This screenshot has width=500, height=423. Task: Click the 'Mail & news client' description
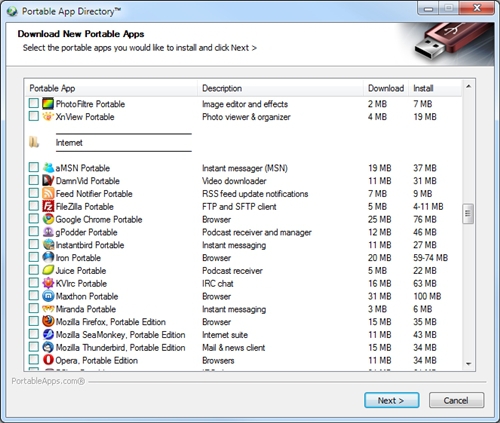pyautogui.click(x=234, y=348)
